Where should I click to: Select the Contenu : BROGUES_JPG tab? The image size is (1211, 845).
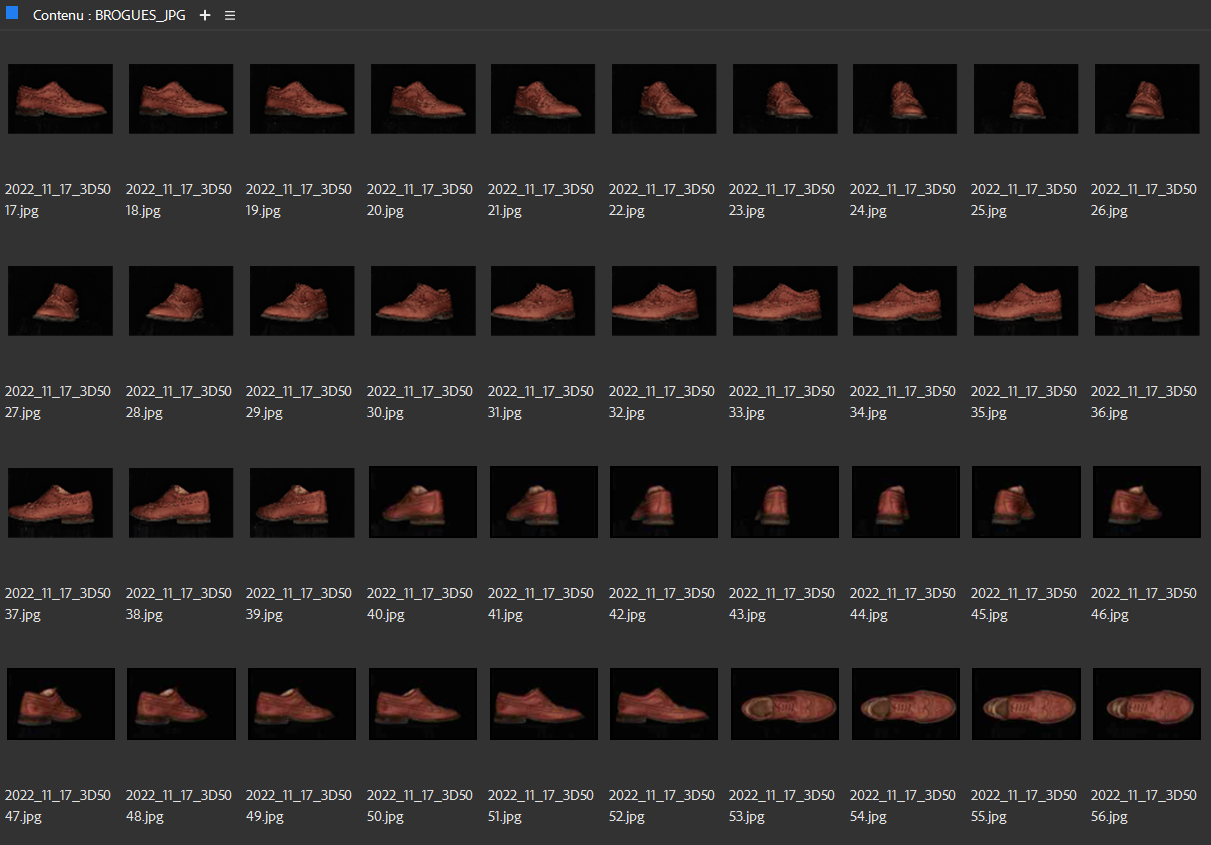tap(108, 16)
